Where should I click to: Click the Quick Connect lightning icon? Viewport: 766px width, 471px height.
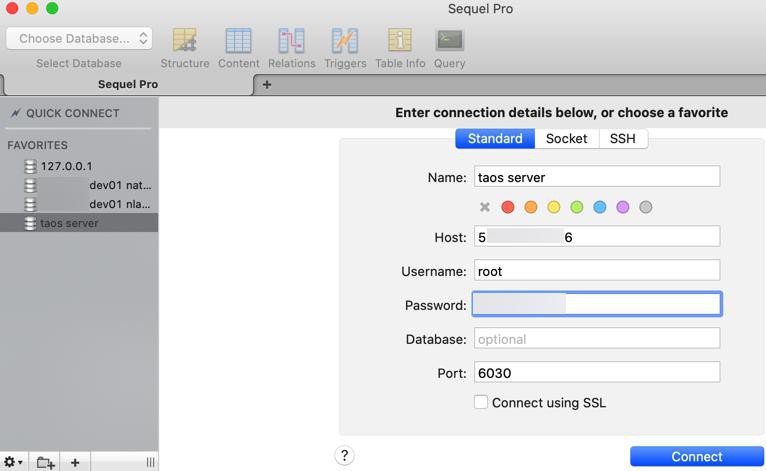point(16,113)
